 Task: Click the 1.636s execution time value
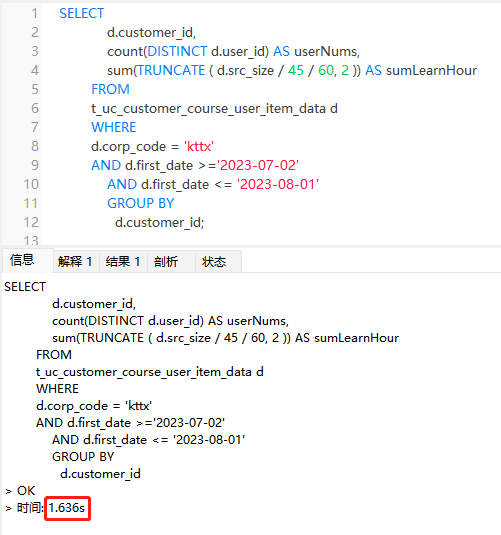coord(67,508)
